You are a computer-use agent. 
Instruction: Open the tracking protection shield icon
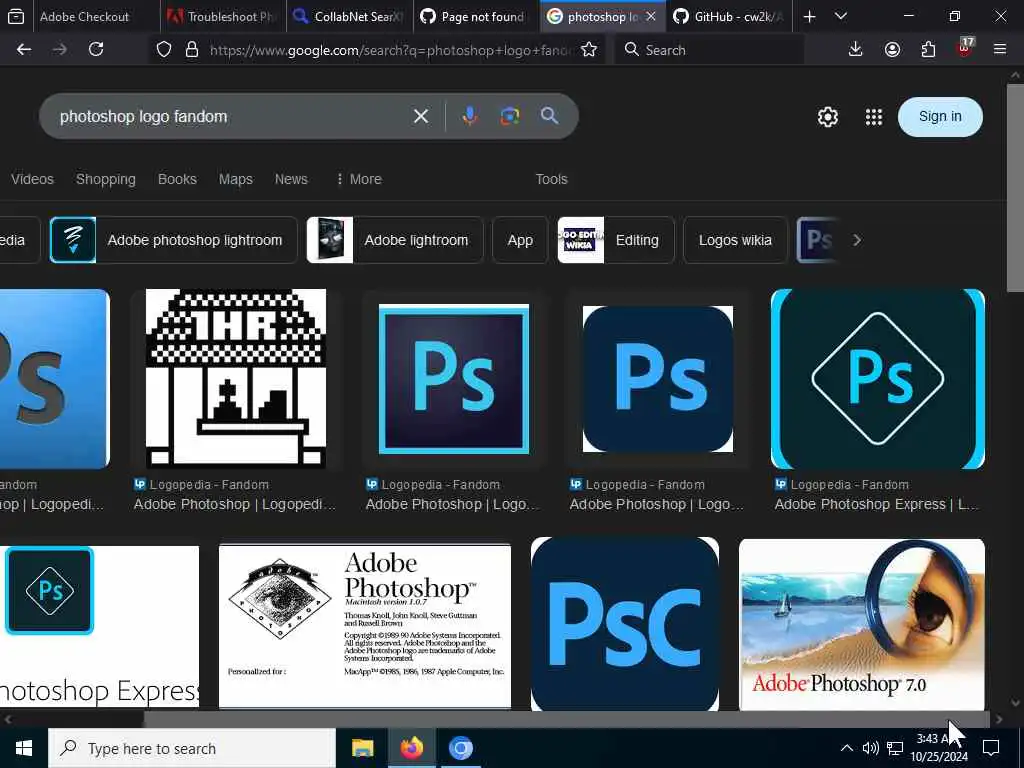pos(164,50)
